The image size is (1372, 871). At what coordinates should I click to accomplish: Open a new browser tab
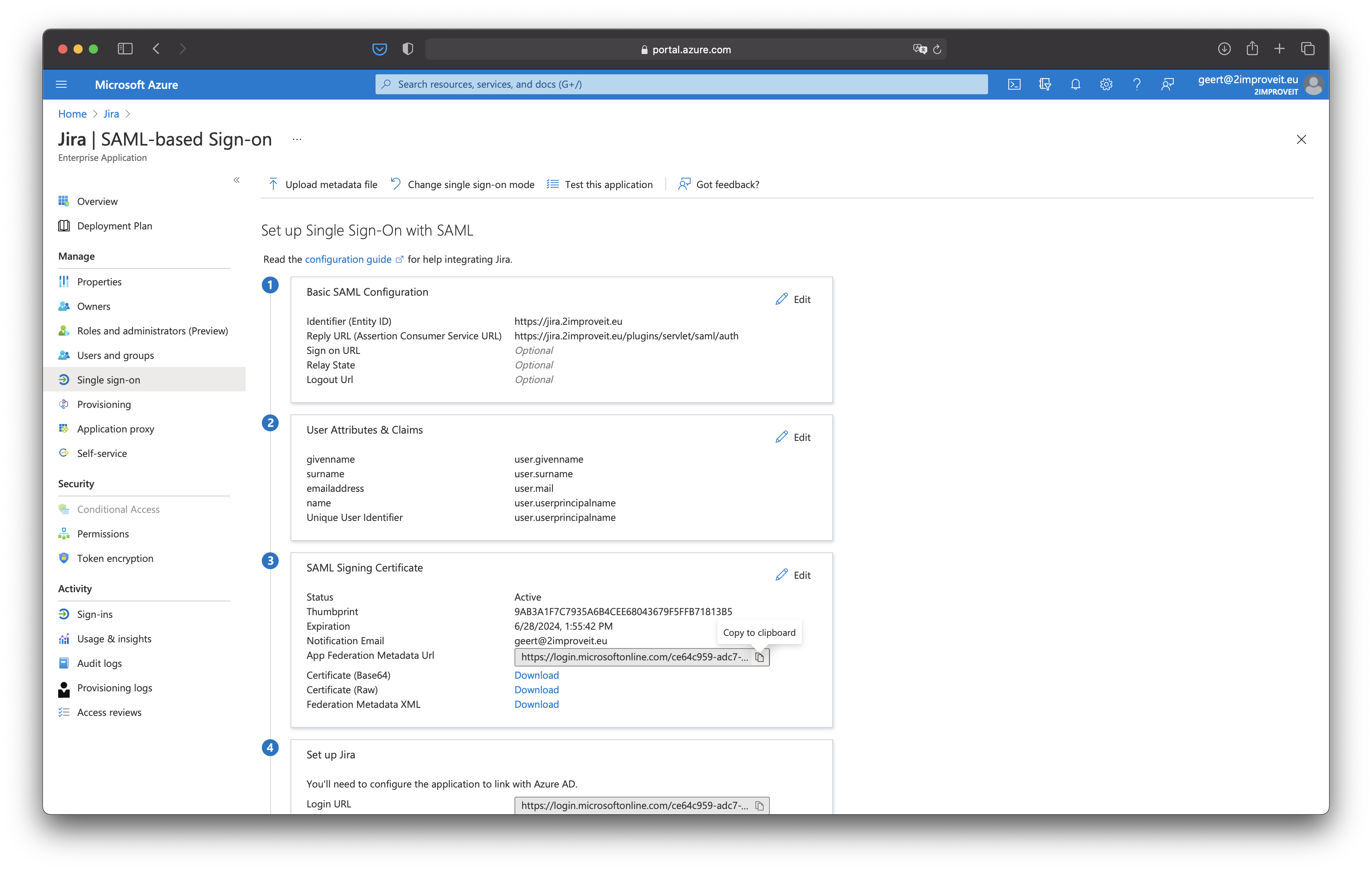tap(1280, 49)
